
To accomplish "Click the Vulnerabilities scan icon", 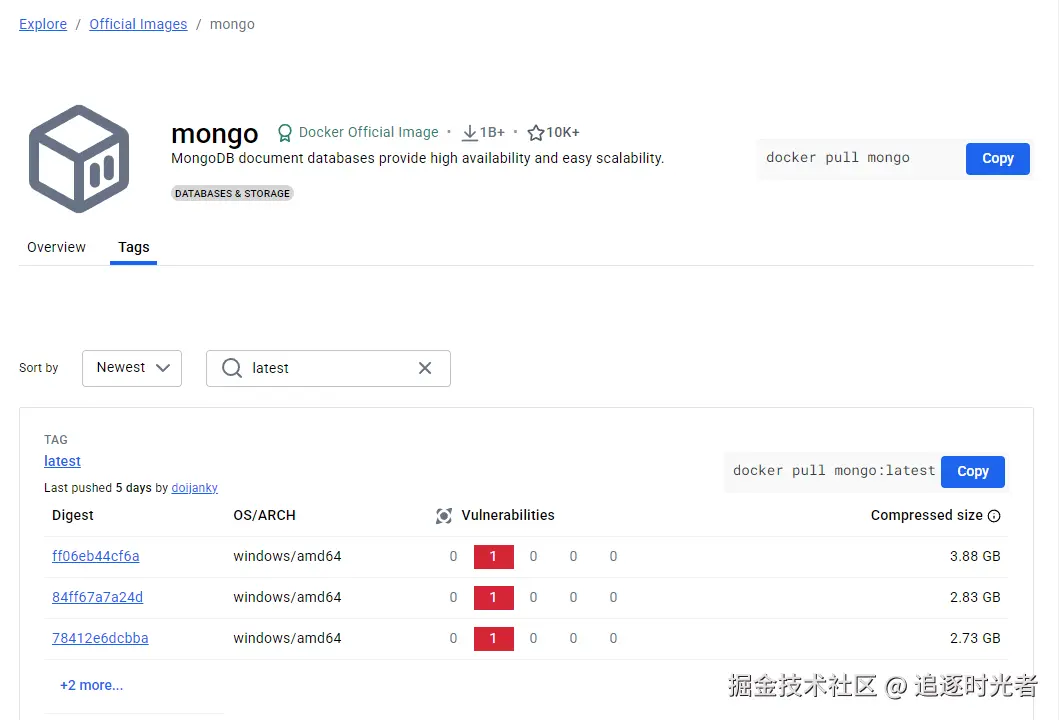I will (444, 516).
